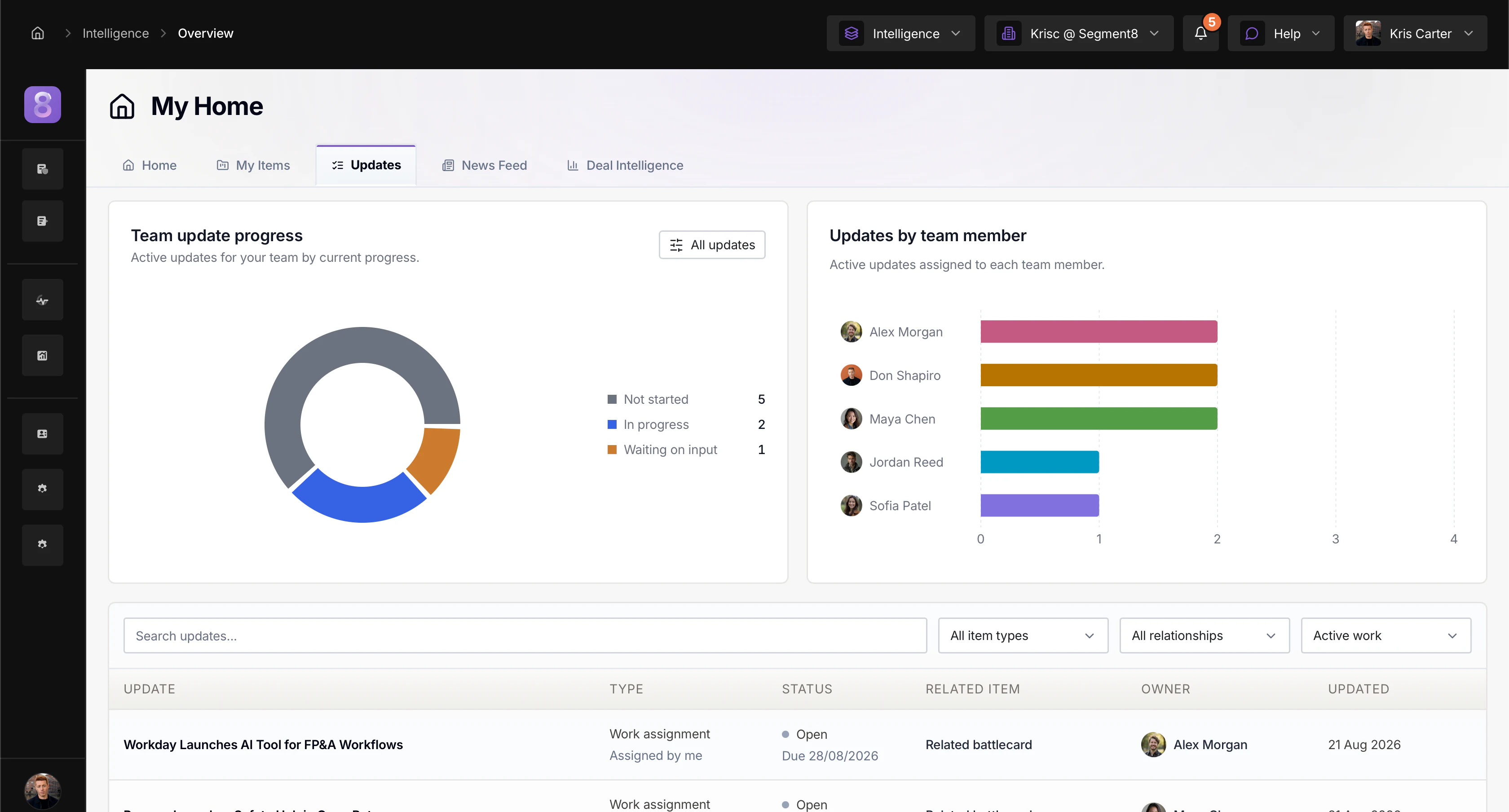Open the bar chart analytics sidebar icon
This screenshot has height=812, width=1509.
42,355
